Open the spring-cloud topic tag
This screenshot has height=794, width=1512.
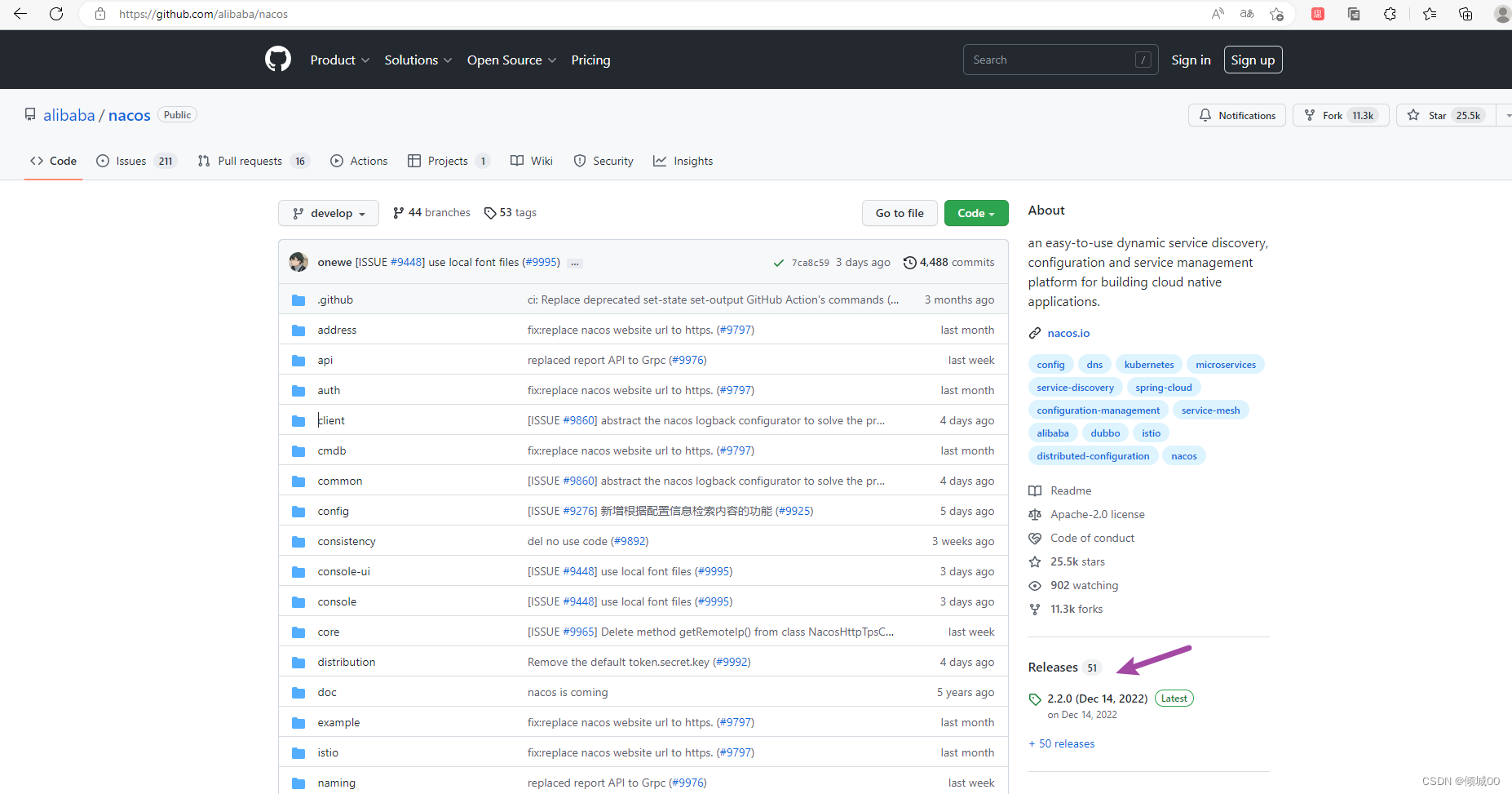tap(1164, 388)
